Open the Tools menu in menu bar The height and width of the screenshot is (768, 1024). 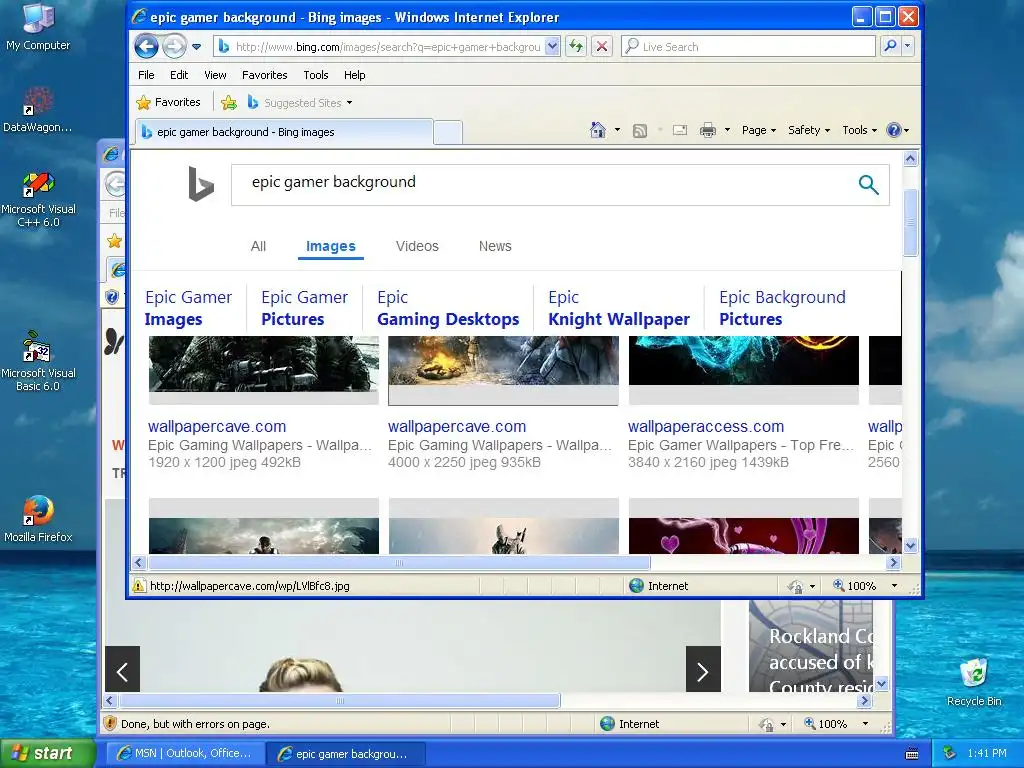(315, 75)
